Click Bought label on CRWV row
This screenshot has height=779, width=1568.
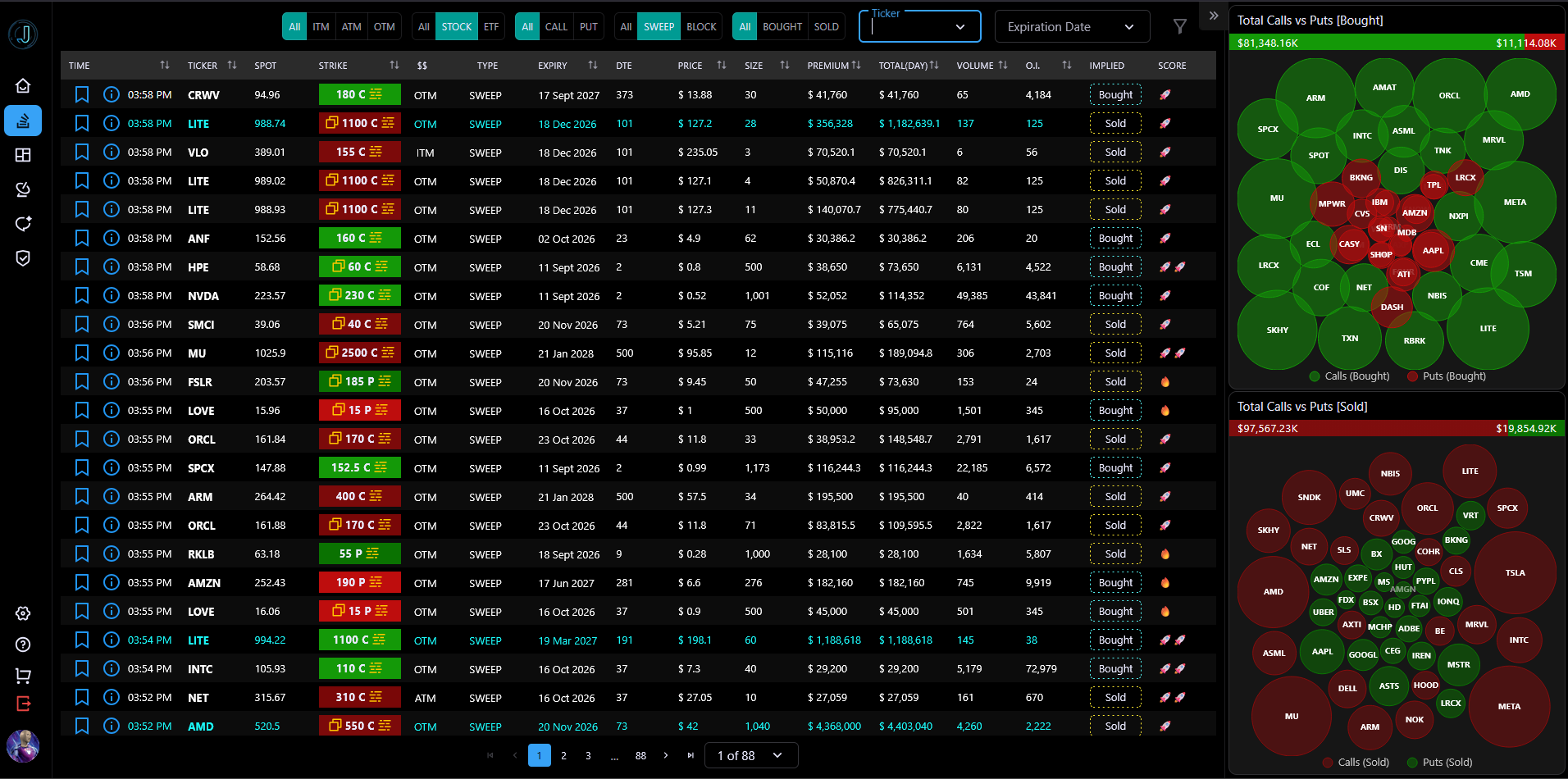[x=1115, y=95]
